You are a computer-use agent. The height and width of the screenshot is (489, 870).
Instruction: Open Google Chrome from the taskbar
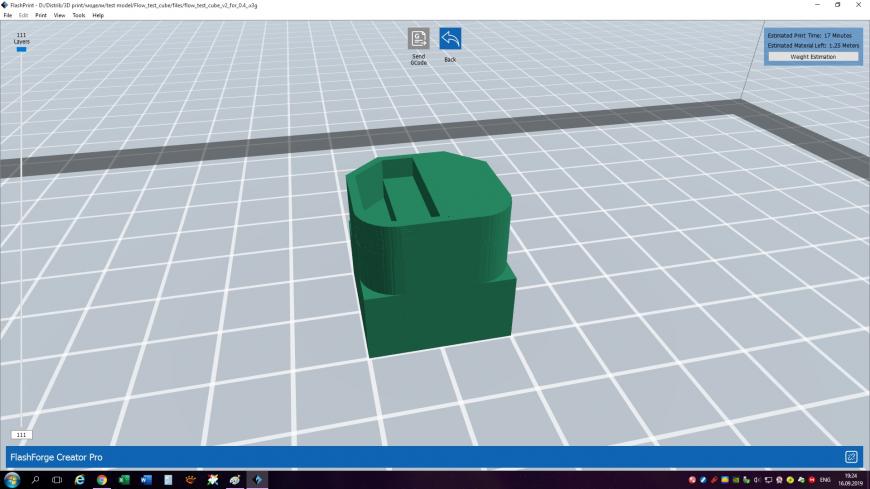click(102, 480)
